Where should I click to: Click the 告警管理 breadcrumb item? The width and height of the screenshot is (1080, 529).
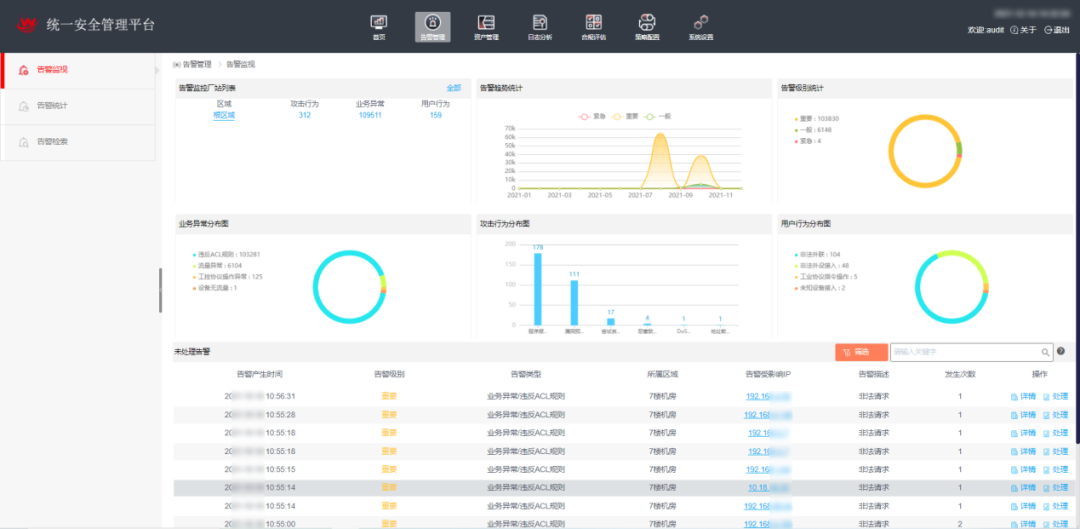(x=197, y=64)
